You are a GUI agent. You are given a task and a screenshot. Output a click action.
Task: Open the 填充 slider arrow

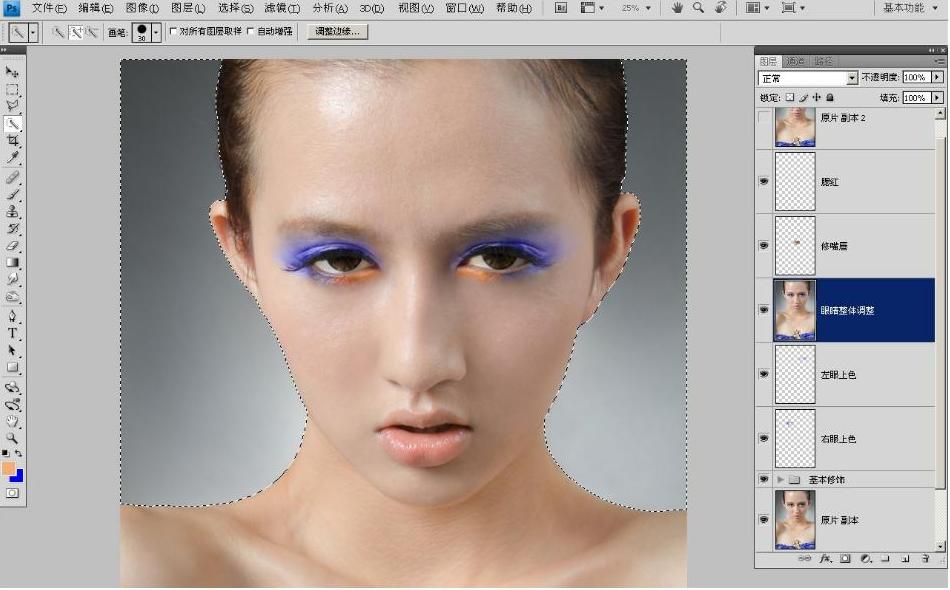pos(938,98)
